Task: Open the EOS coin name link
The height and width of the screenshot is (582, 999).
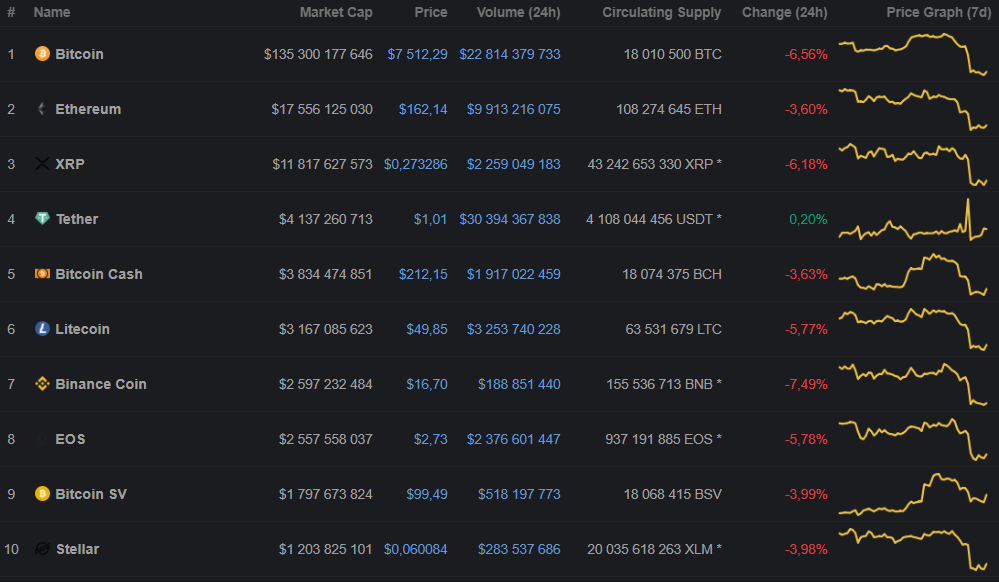Action: pyautogui.click(x=70, y=439)
